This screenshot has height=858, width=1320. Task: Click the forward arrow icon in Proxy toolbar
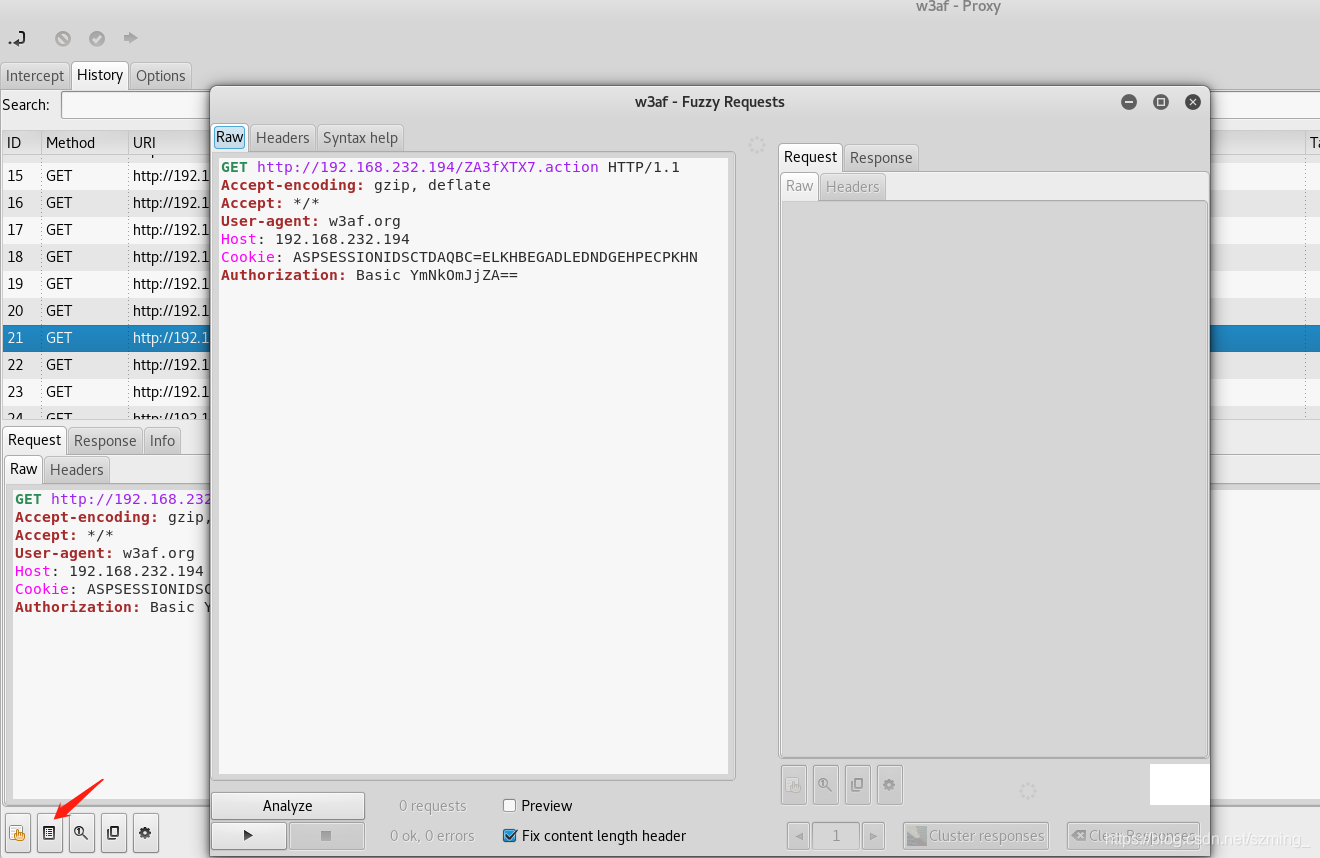130,38
